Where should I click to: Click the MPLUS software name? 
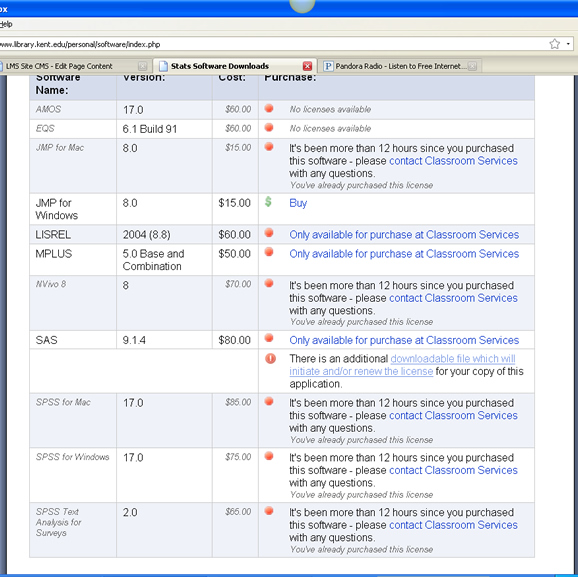pos(54,254)
